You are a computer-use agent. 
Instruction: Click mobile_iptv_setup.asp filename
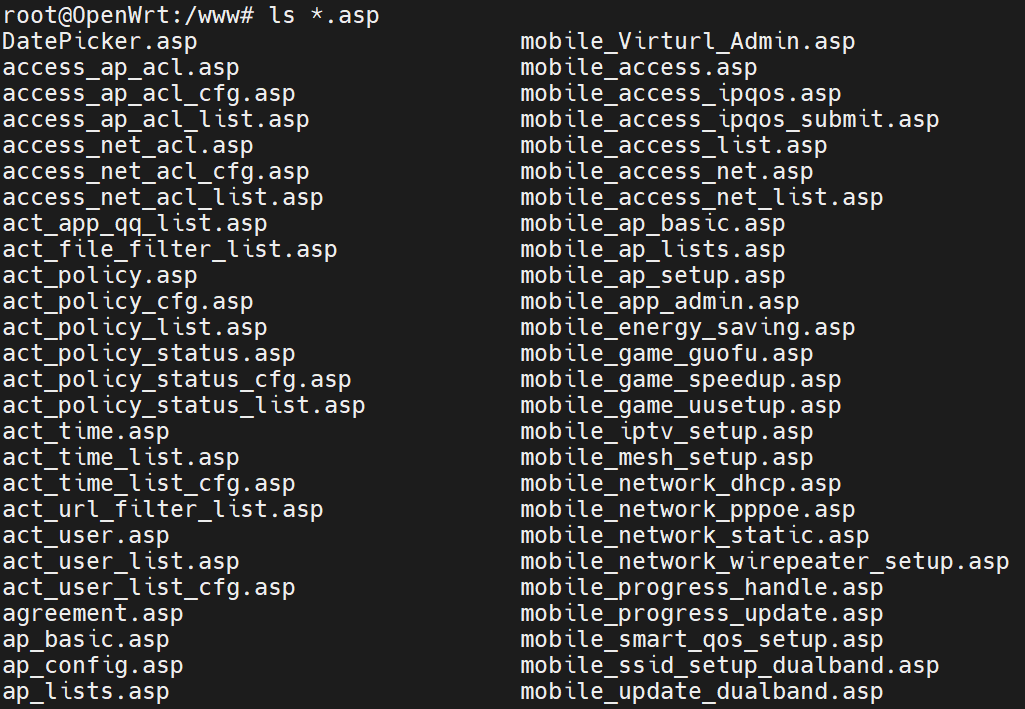point(667,432)
